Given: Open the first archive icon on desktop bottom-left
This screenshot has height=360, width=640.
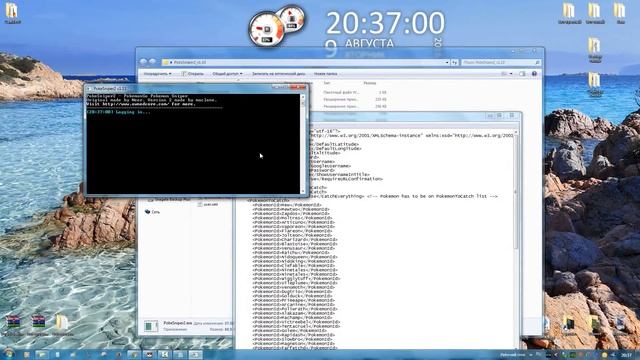Looking at the screenshot, I should (13, 322).
